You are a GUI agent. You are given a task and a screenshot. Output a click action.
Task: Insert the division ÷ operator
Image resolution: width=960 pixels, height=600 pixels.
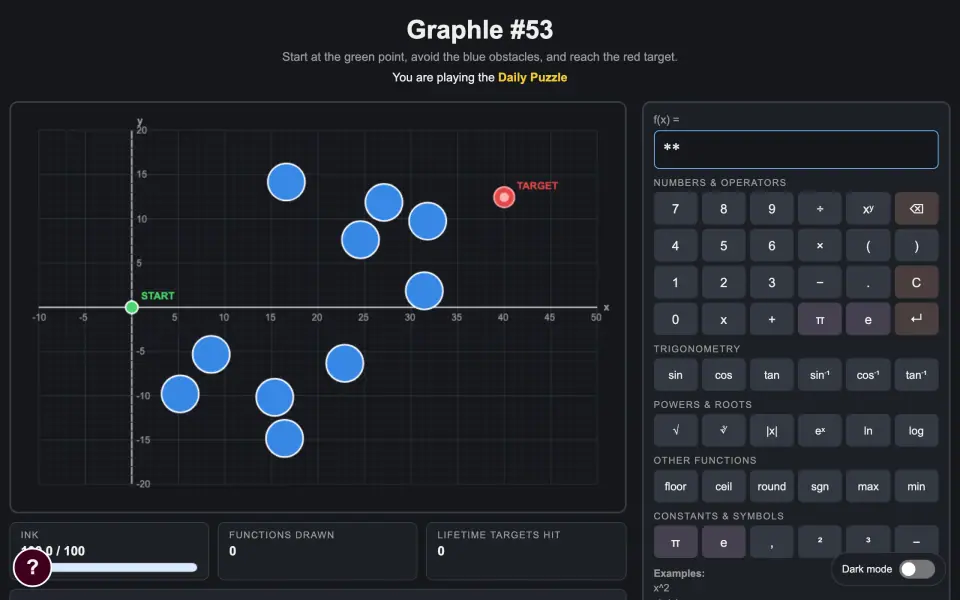tap(820, 209)
